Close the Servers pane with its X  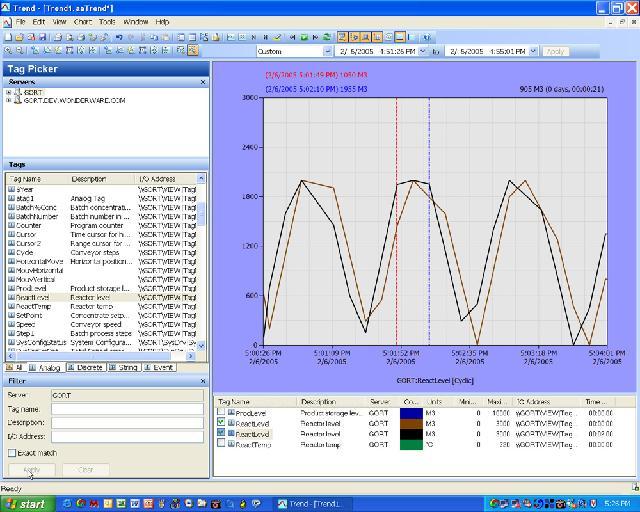[x=203, y=82]
